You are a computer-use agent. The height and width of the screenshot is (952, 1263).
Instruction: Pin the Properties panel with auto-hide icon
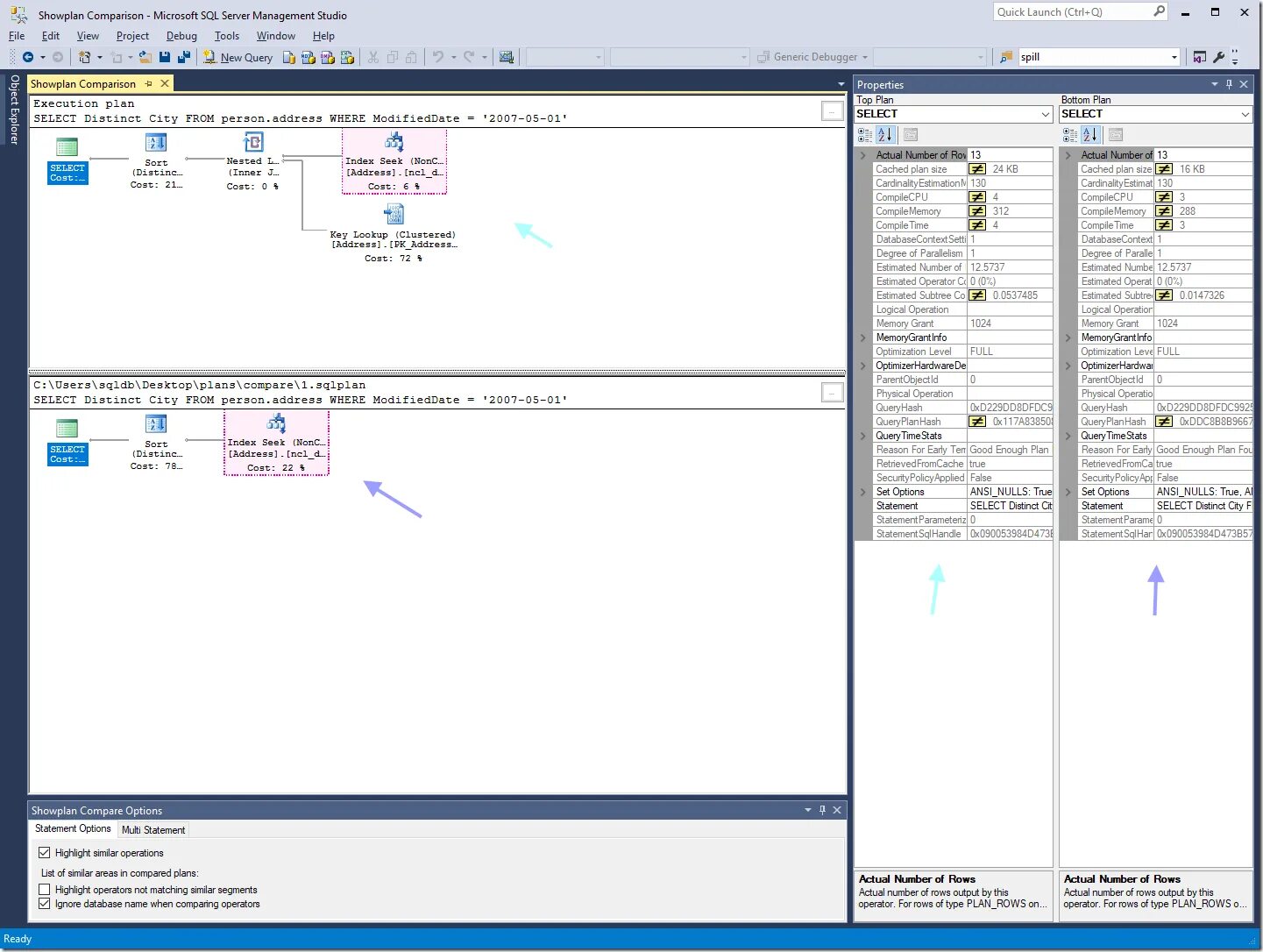tap(1229, 84)
